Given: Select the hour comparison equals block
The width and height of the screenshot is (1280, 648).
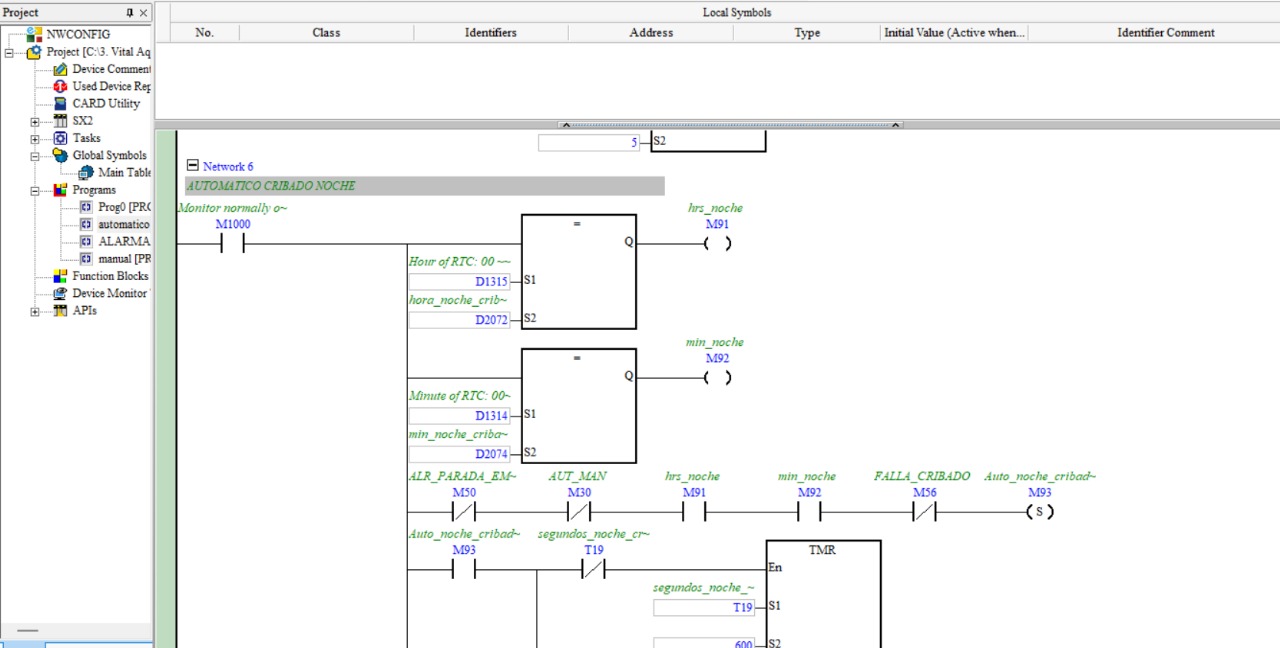Looking at the screenshot, I should (578, 272).
